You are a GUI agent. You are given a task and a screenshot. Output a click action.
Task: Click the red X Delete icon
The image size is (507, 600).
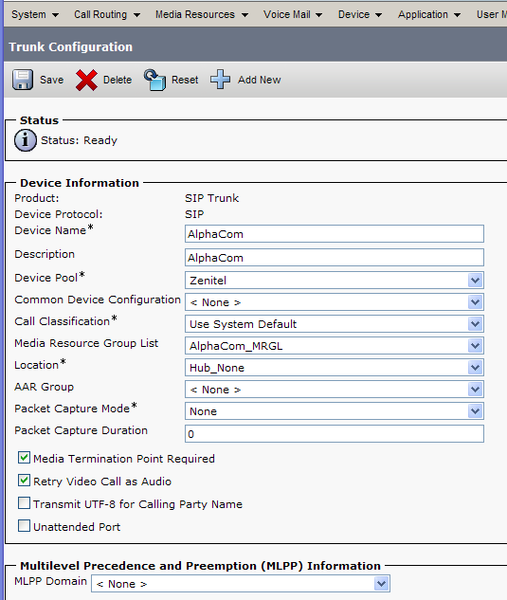[x=86, y=80]
